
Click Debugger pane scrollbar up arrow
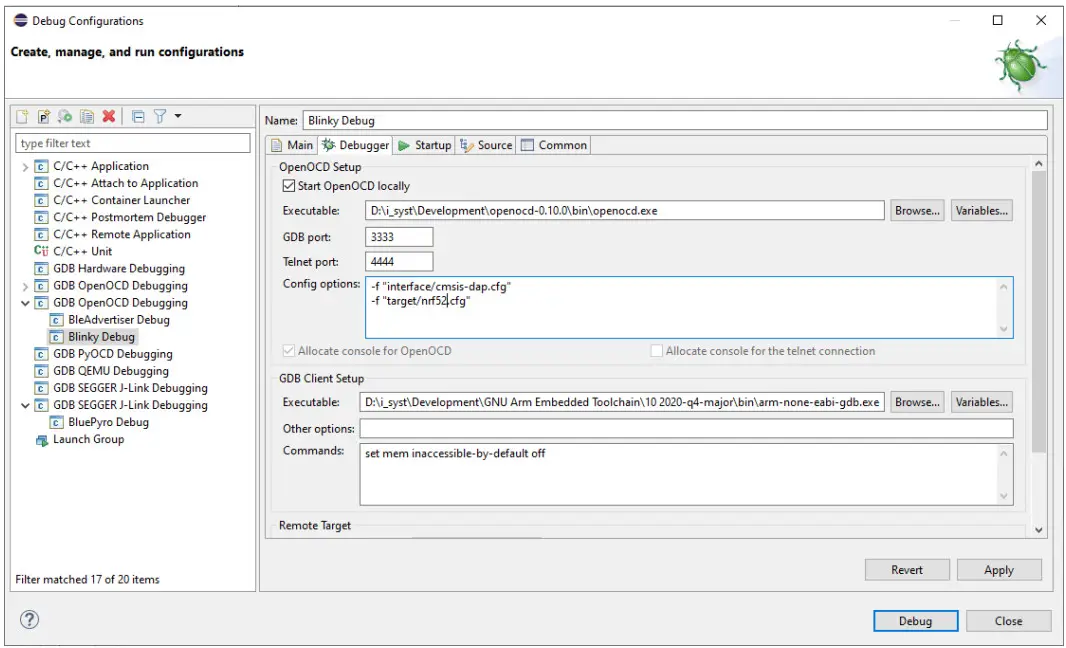(1038, 164)
